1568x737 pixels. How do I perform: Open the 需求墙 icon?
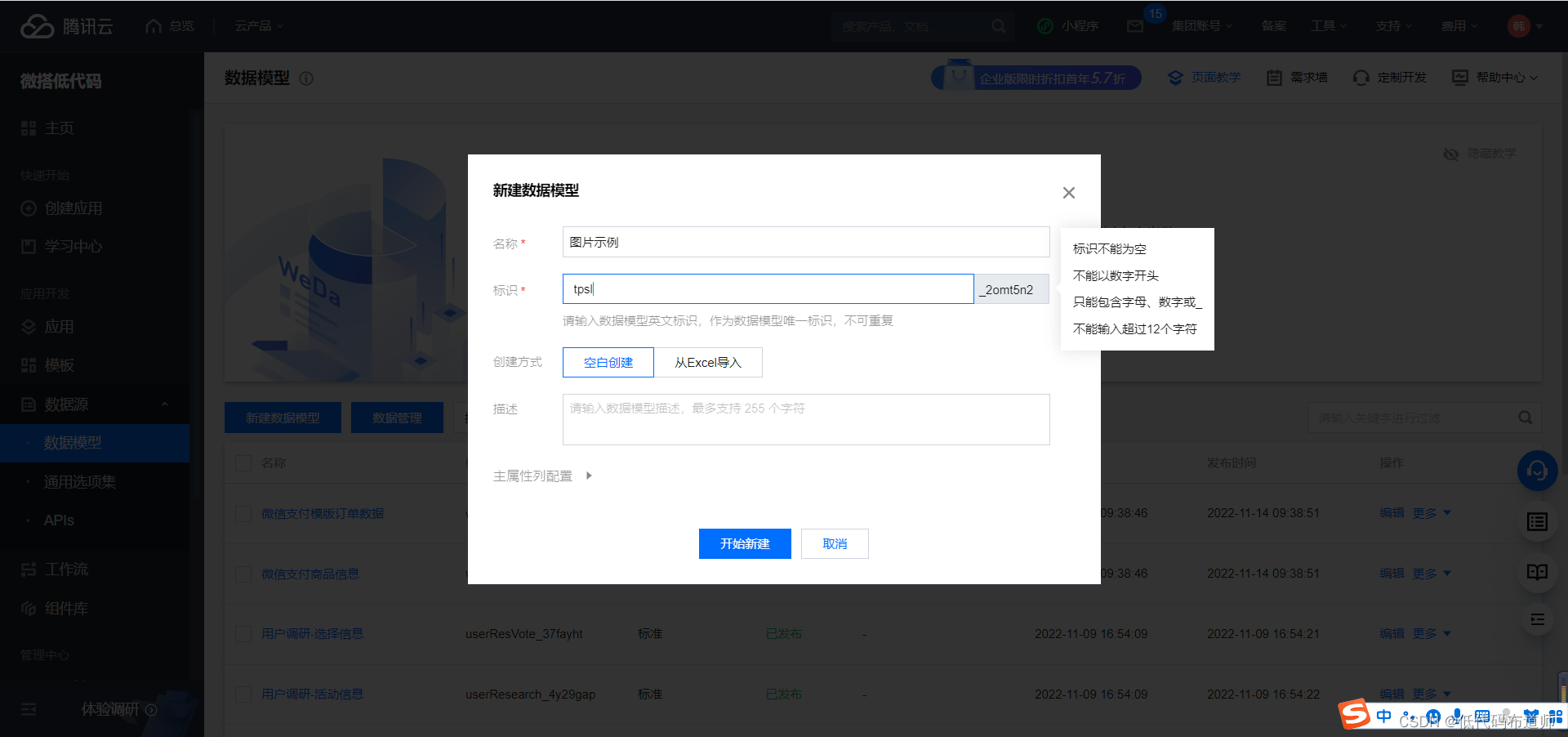point(1274,78)
